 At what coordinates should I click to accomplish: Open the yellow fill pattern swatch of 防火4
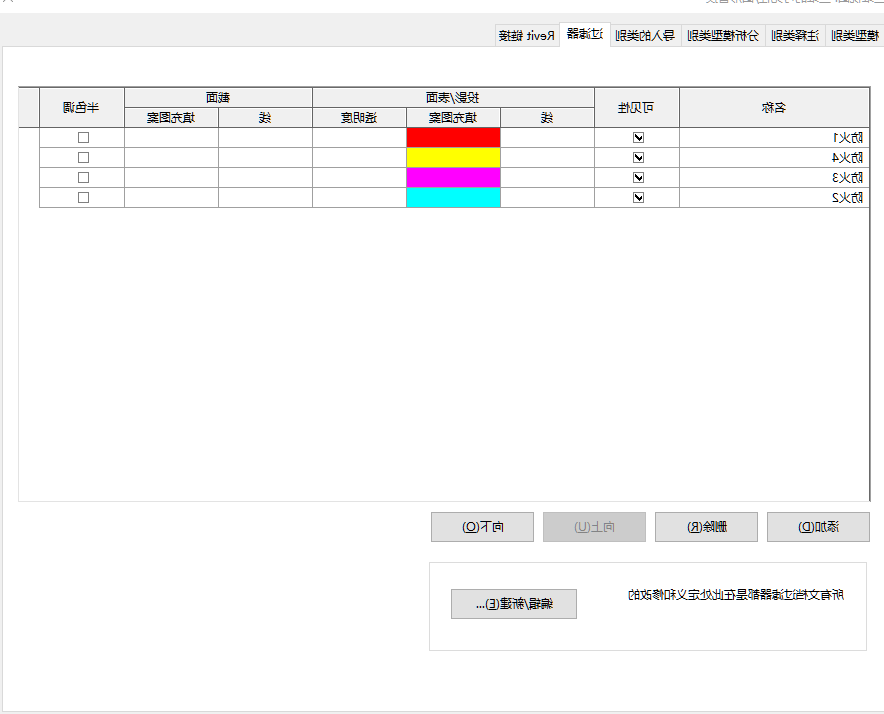point(453,158)
